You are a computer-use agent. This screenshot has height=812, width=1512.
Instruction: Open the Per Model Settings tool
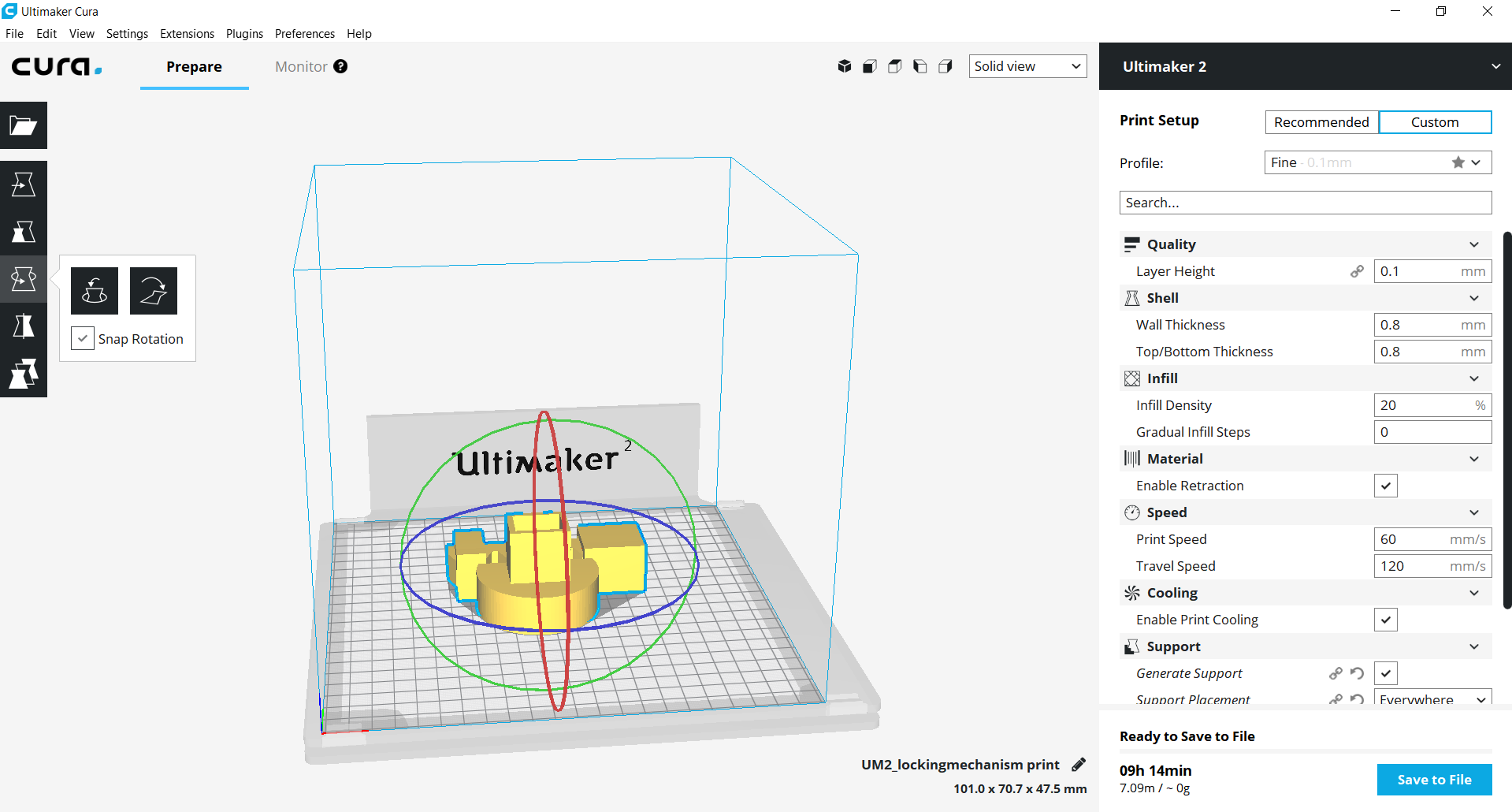click(x=24, y=374)
